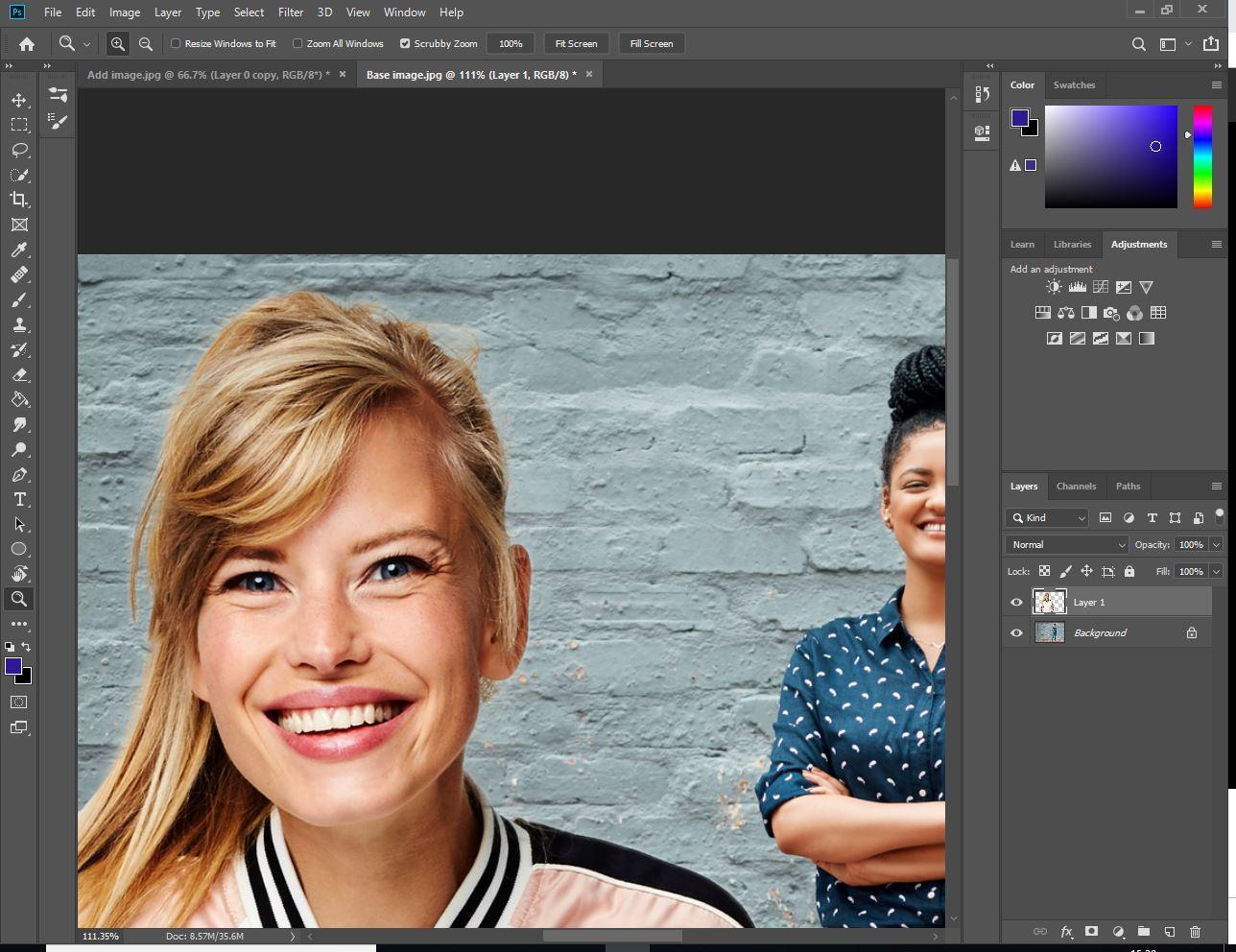Open the Layers panel menu
Screen dimensions: 1236x952
pos(1216,487)
